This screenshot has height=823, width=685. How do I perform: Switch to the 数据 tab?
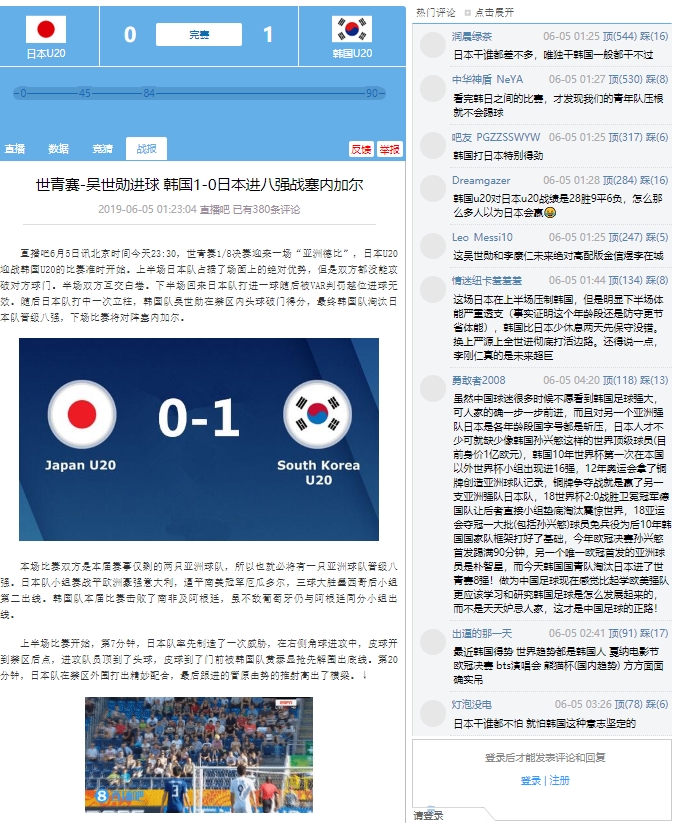59,149
